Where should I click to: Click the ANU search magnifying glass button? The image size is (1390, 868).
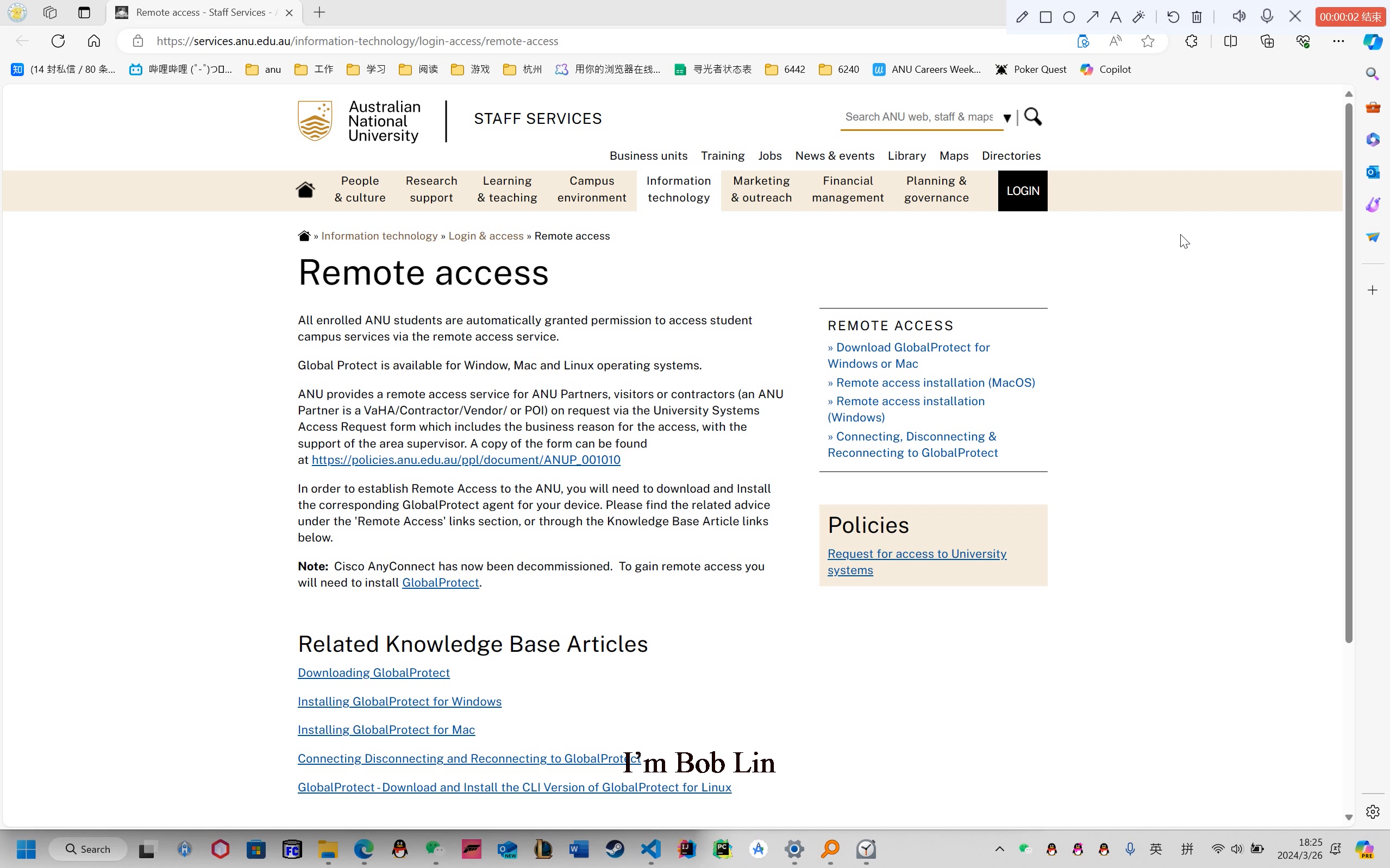1032,117
